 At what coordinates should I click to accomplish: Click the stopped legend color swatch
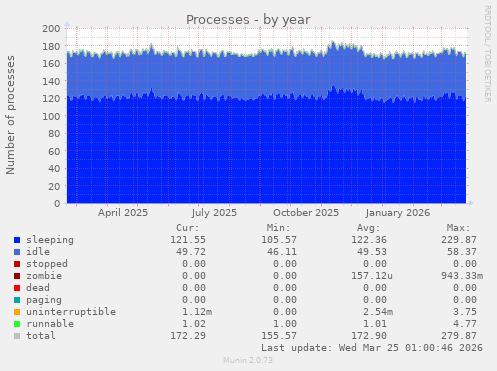point(17,264)
